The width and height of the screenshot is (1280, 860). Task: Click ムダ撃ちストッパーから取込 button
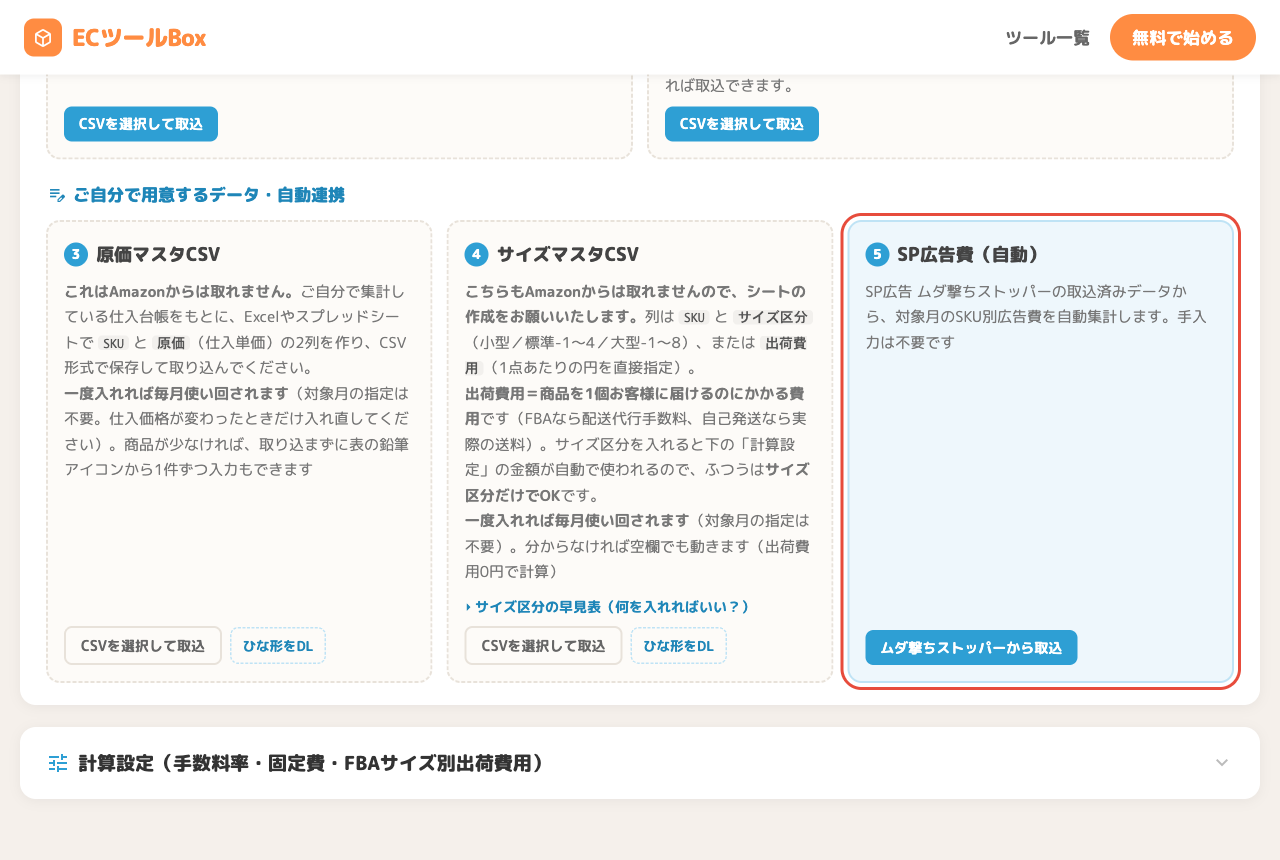point(971,648)
